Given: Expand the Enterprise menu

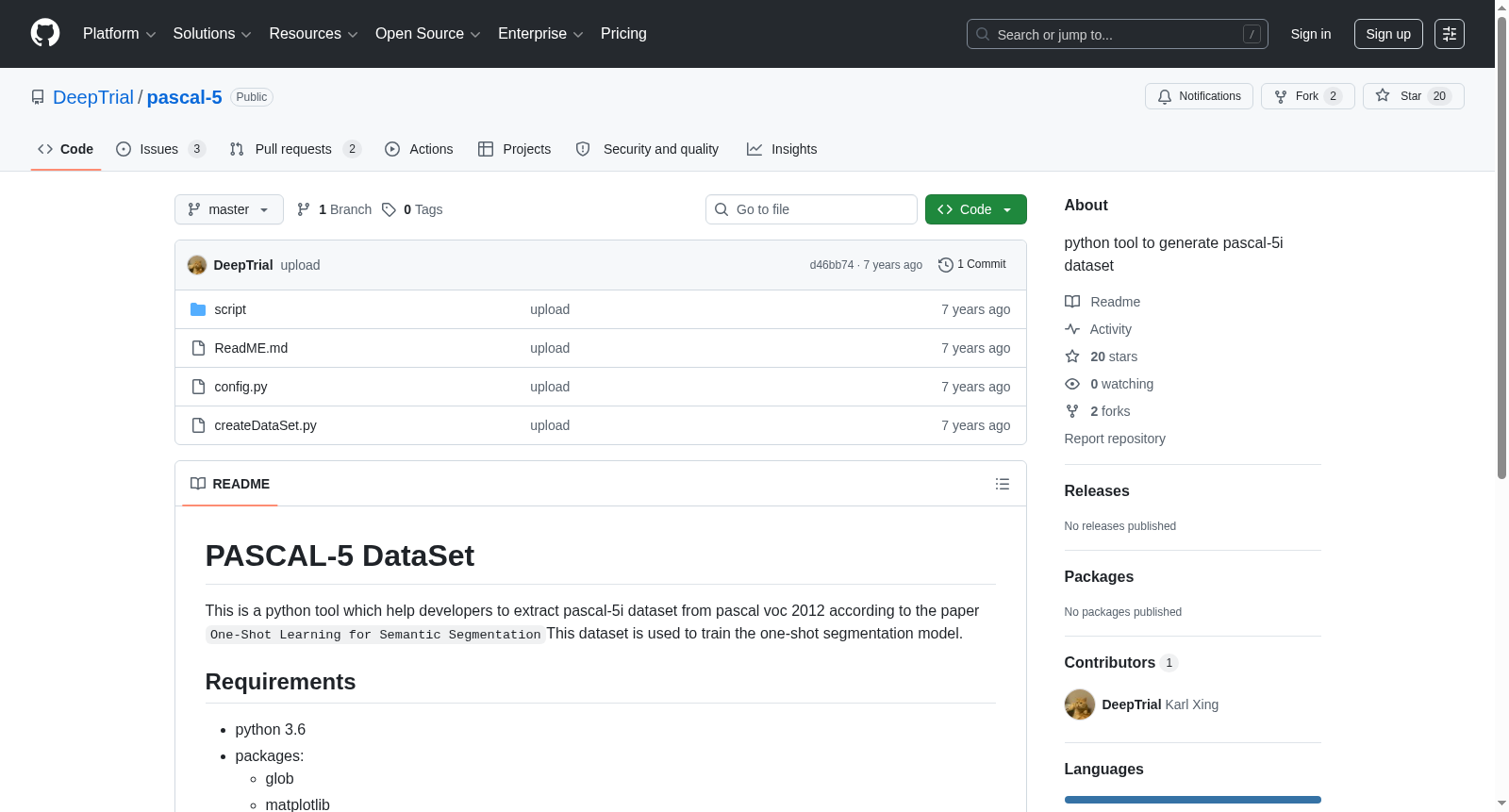Looking at the screenshot, I should pos(540,34).
